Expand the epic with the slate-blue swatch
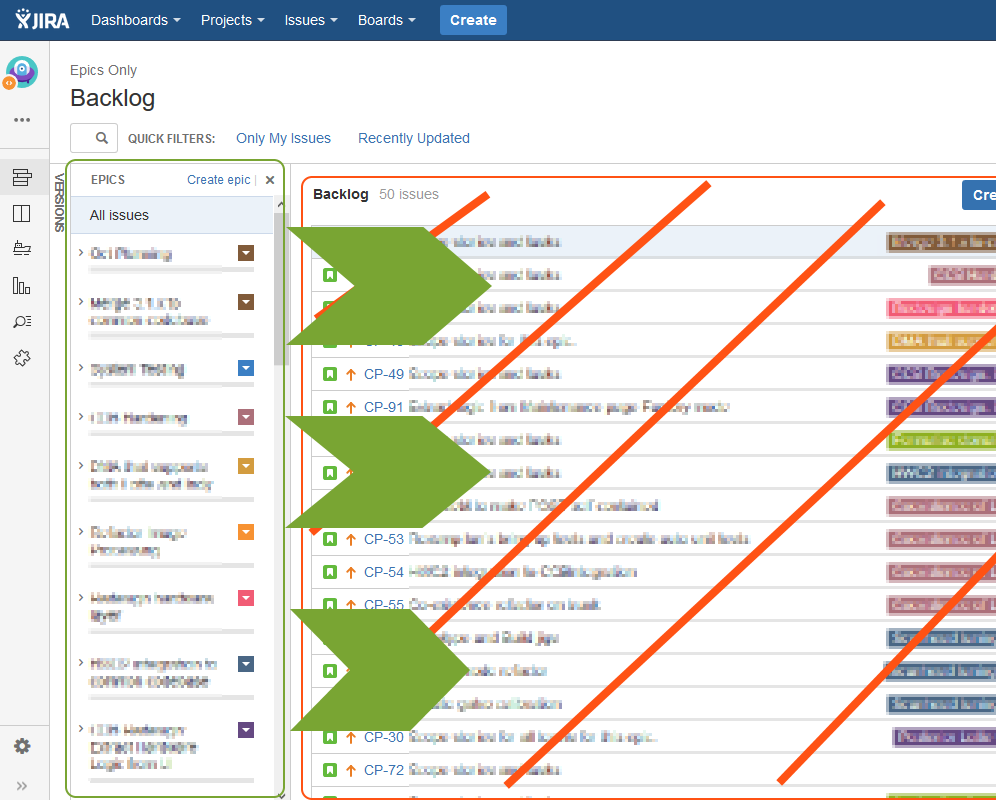Image resolution: width=996 pixels, height=800 pixels. point(81,663)
